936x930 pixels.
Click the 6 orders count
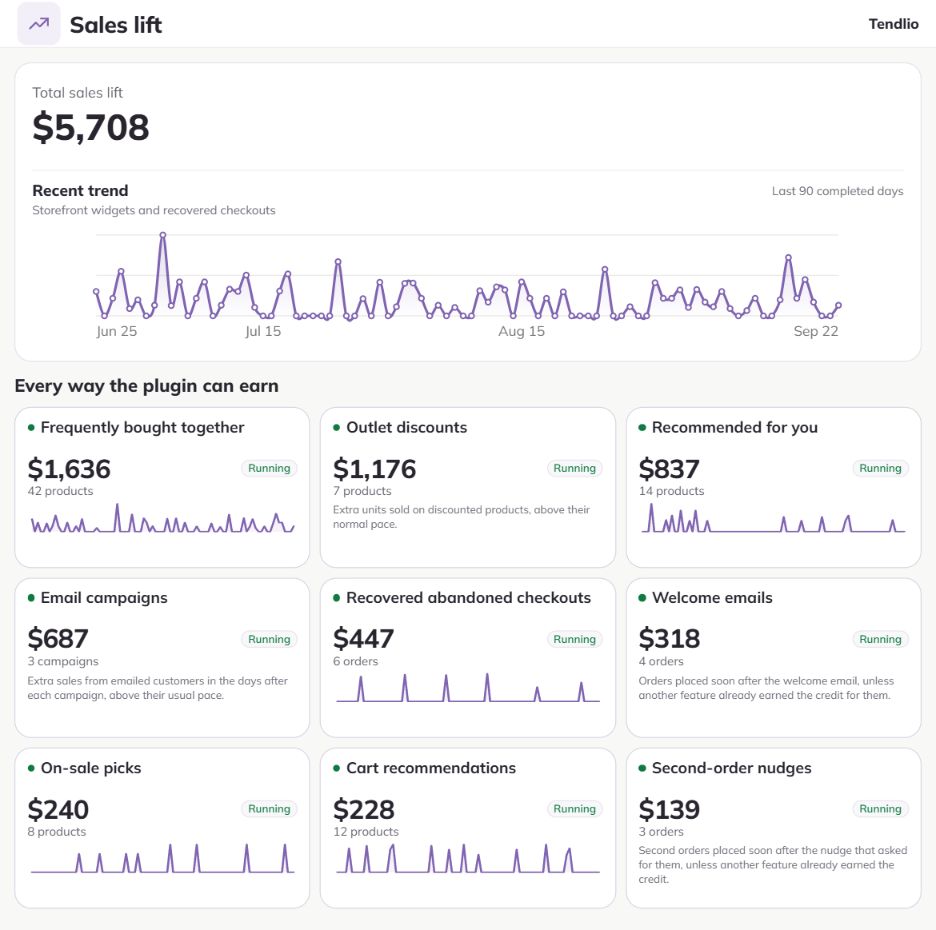(x=355, y=661)
